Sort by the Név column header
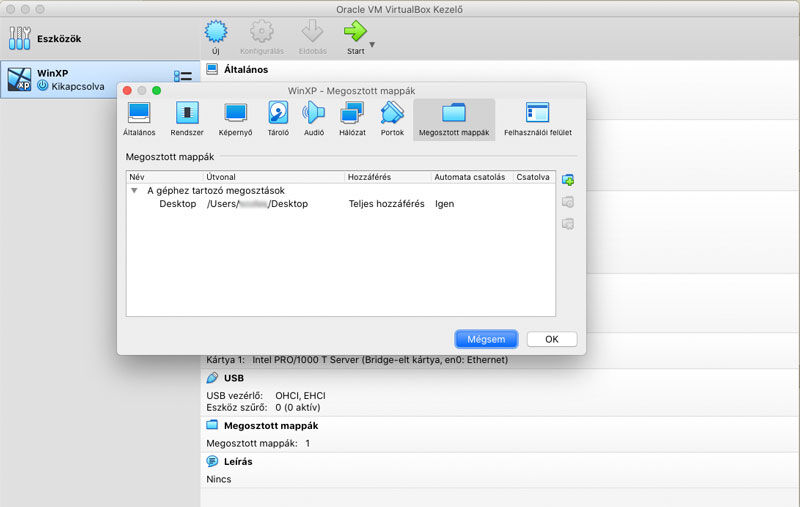 click(x=164, y=177)
